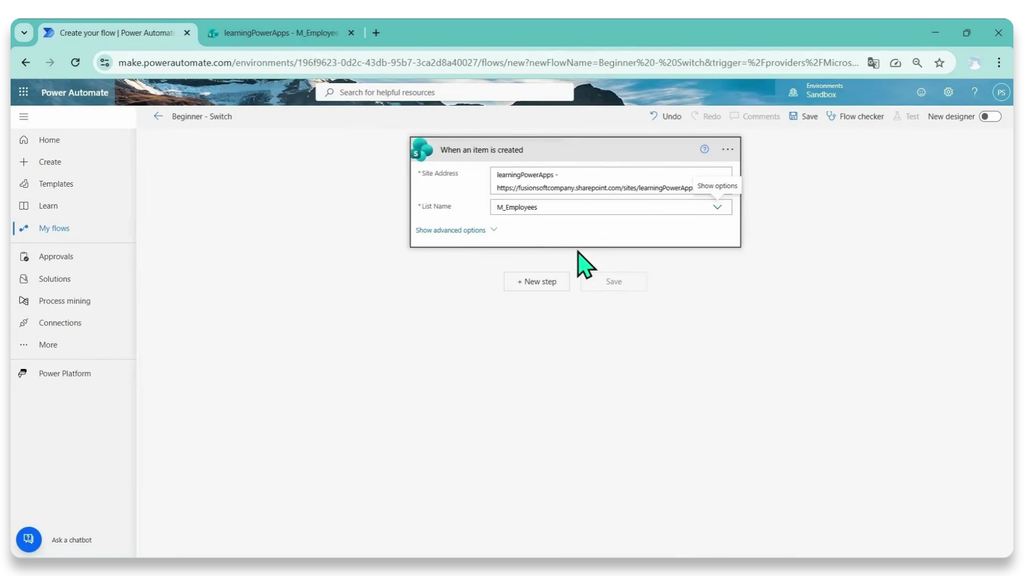Open the help question mark in header
This screenshot has height=576, width=1024.
click(974, 92)
